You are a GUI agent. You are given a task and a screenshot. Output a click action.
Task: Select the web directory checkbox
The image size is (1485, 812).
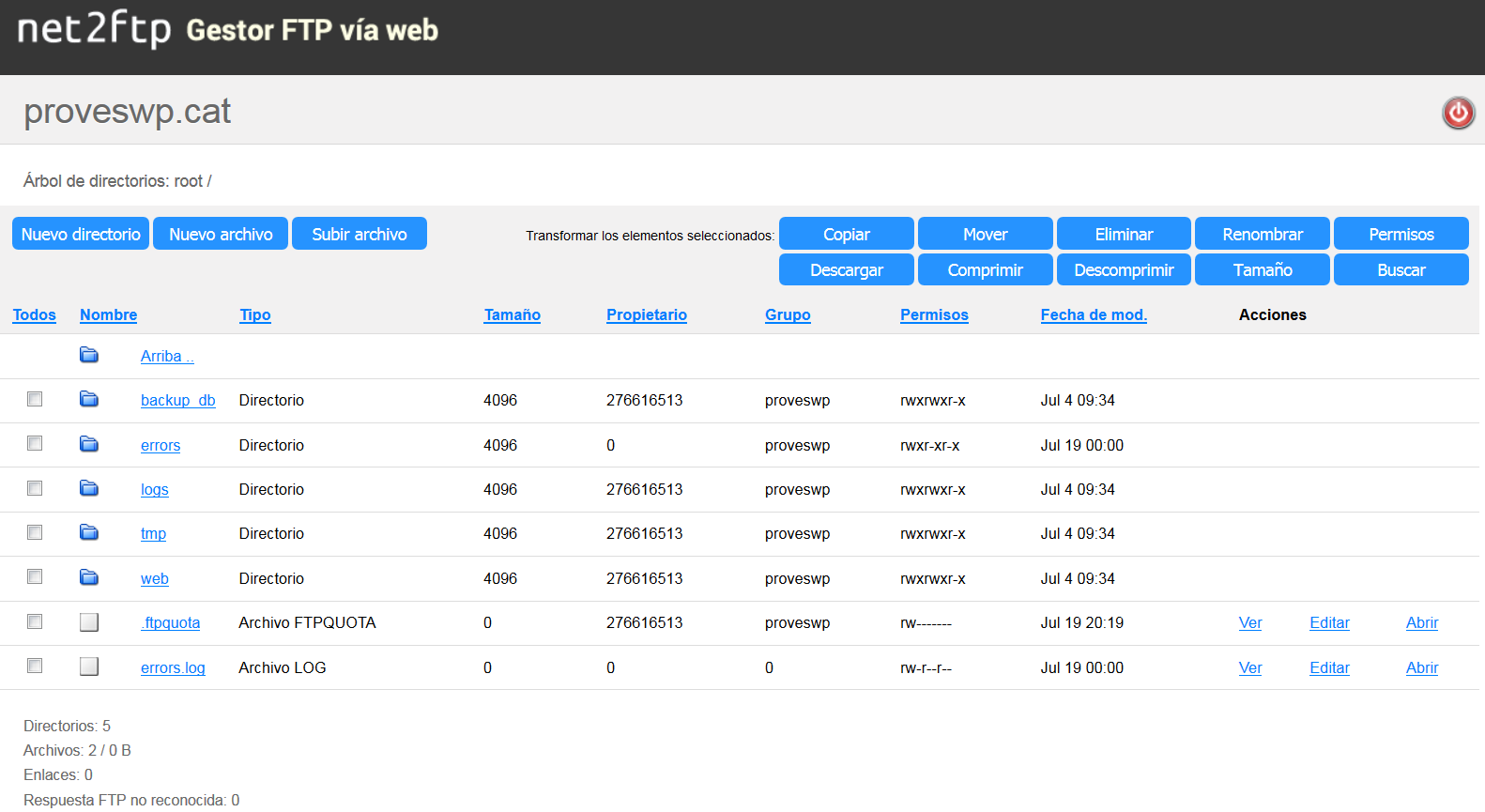click(x=35, y=576)
